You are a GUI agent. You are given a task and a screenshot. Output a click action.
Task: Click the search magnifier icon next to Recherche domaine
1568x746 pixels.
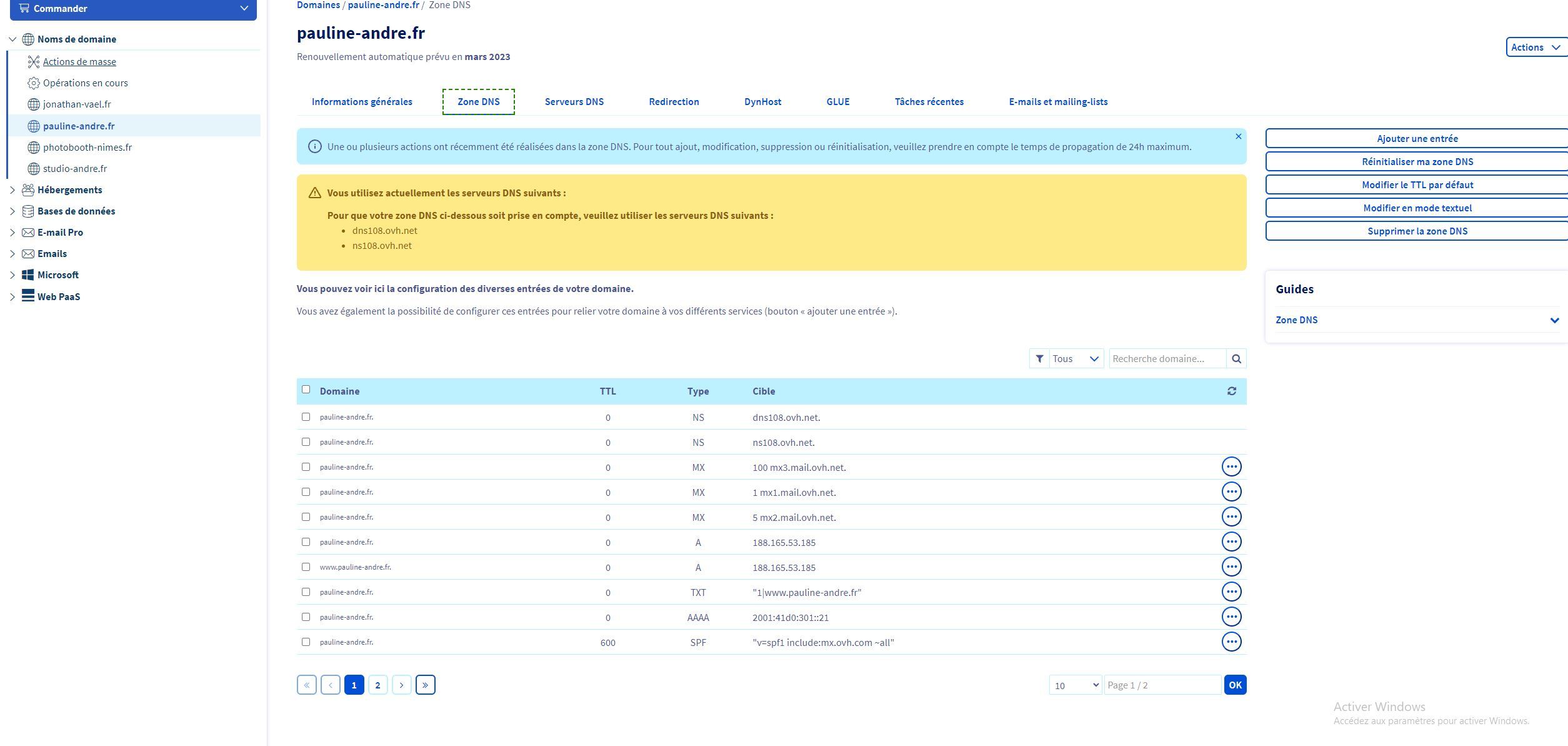click(x=1236, y=358)
